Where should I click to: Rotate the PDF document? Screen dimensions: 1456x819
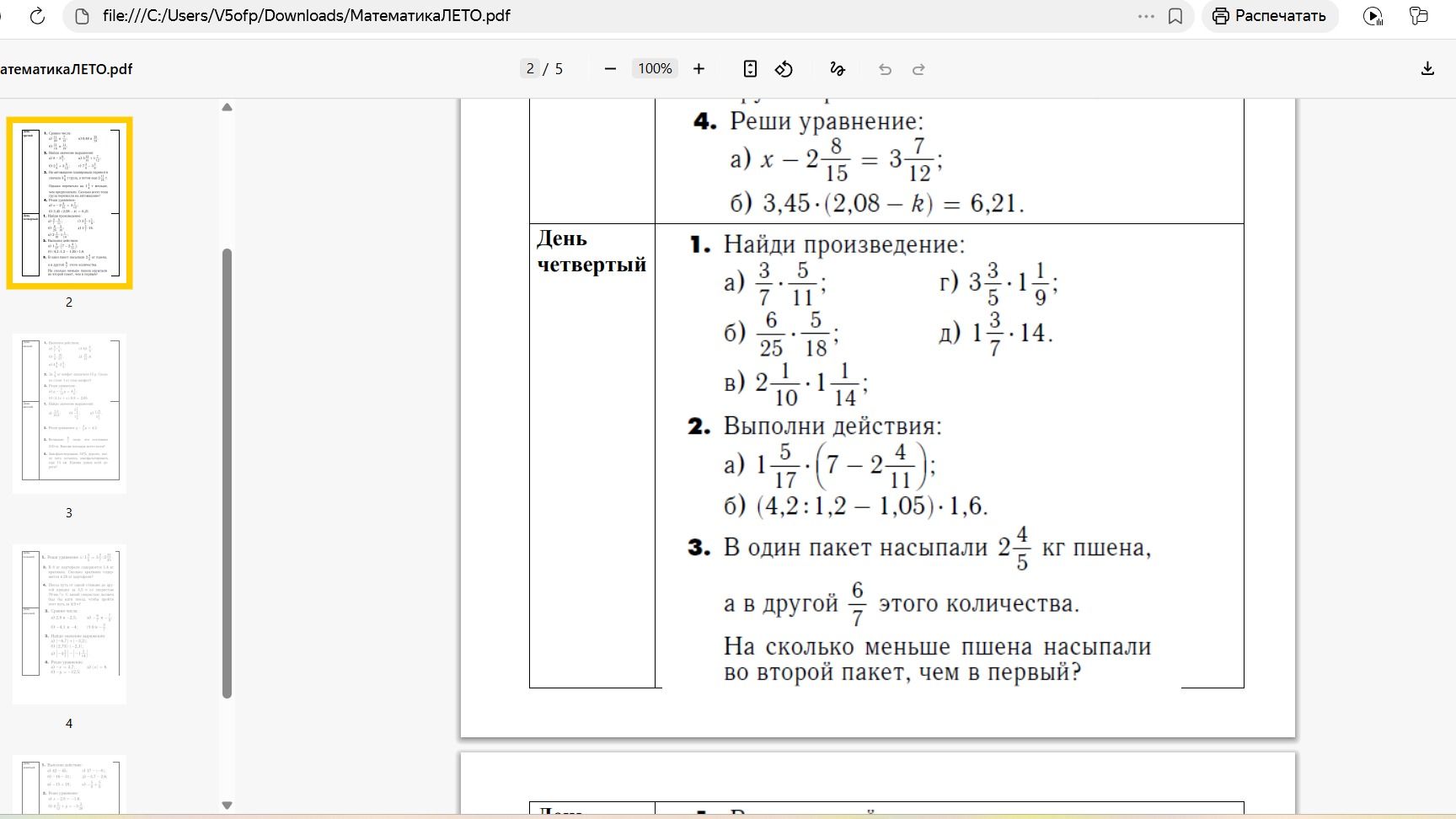(x=784, y=69)
